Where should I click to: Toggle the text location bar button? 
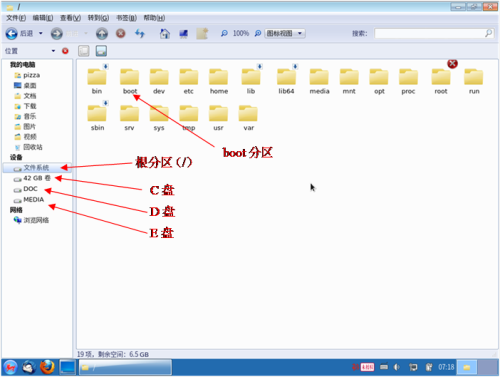pyautogui.click(x=84, y=51)
